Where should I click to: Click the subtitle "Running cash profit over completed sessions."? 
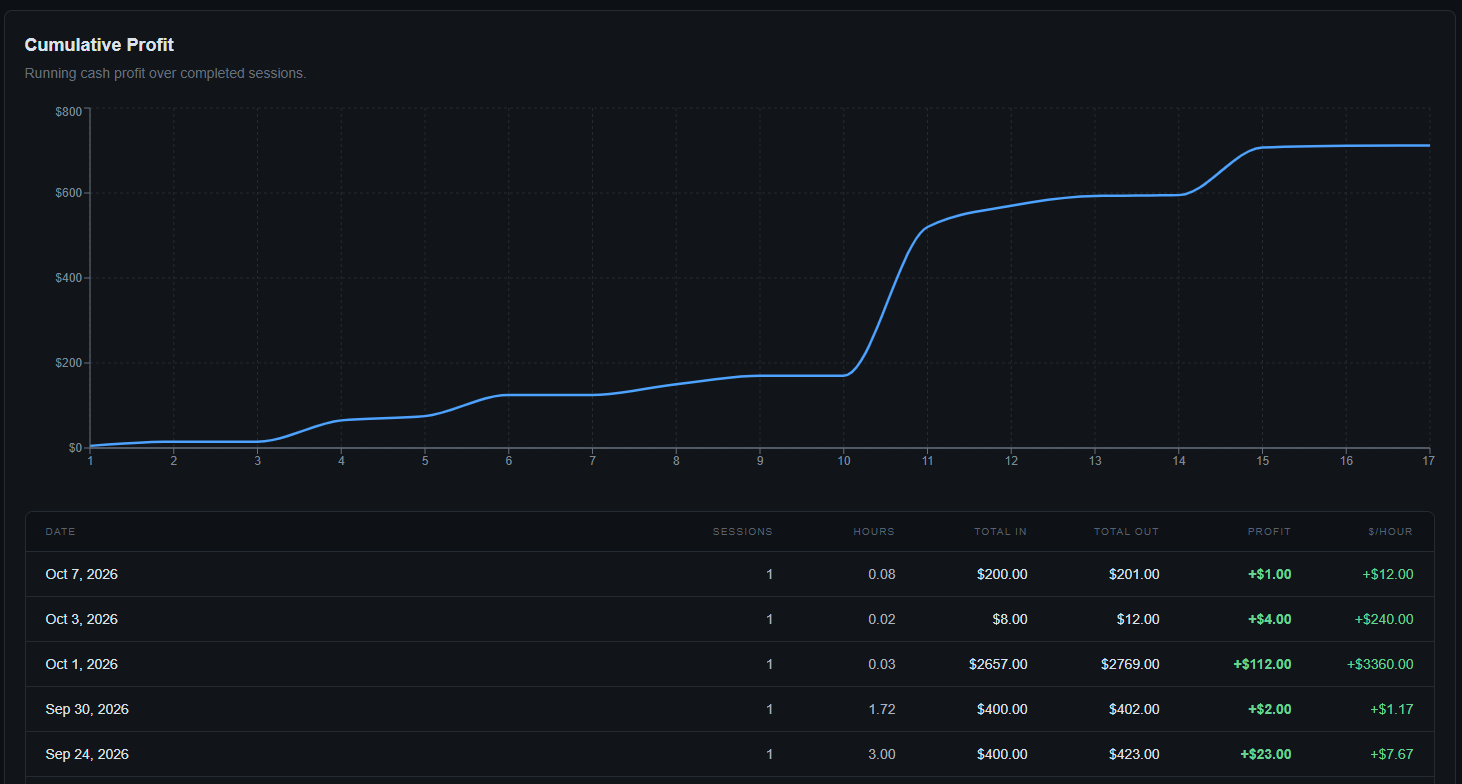pyautogui.click(x=165, y=73)
